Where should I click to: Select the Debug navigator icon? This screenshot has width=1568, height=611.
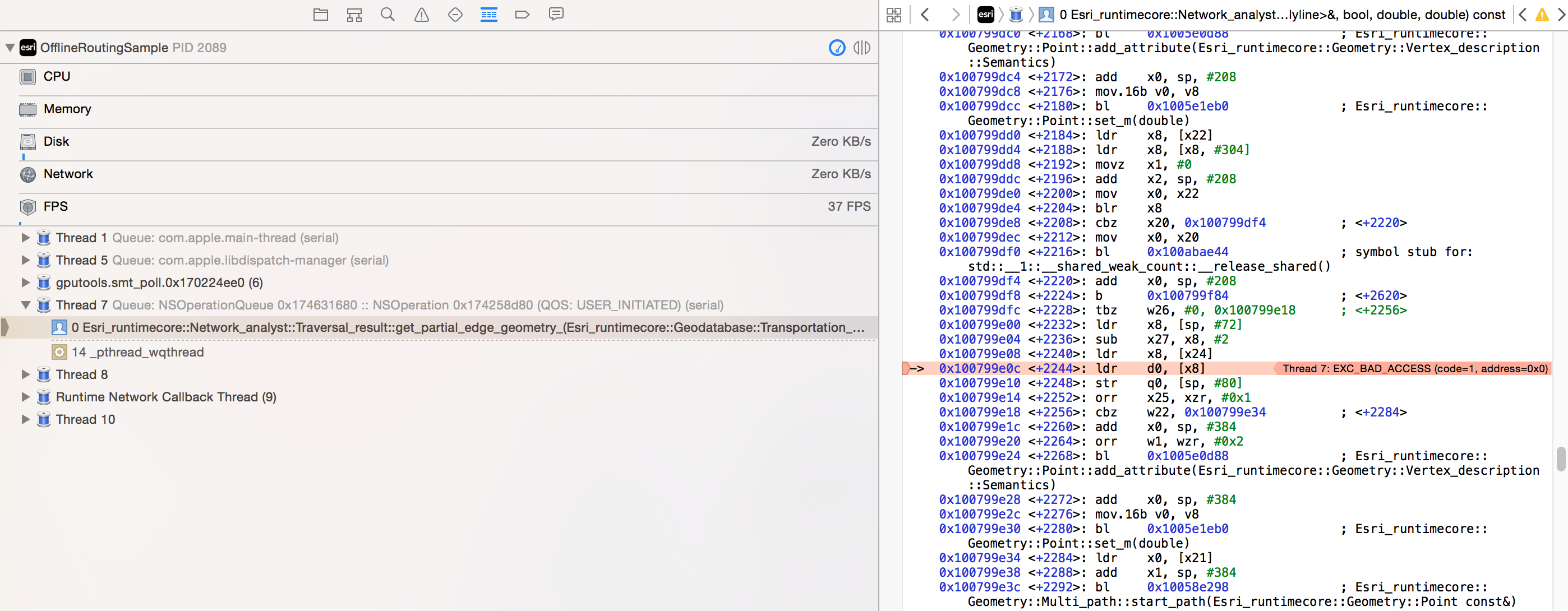coord(489,15)
